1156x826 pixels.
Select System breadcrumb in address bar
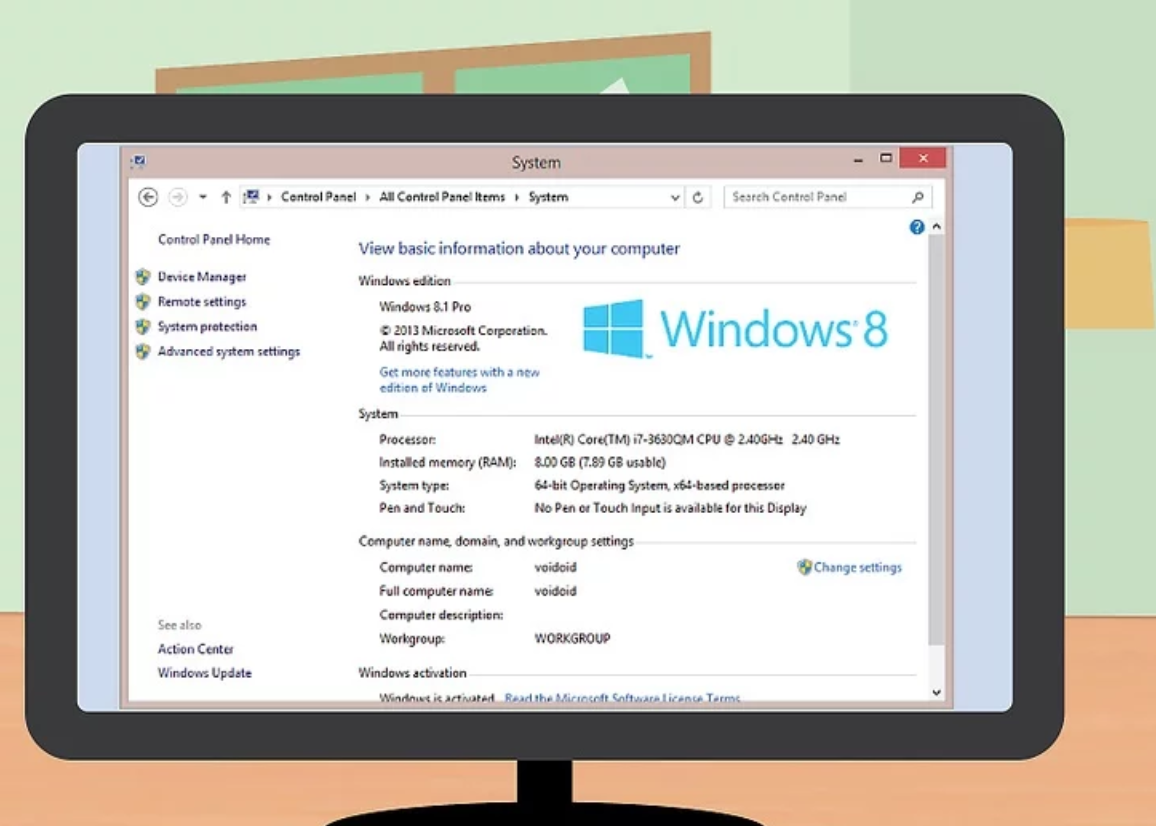pyautogui.click(x=549, y=197)
